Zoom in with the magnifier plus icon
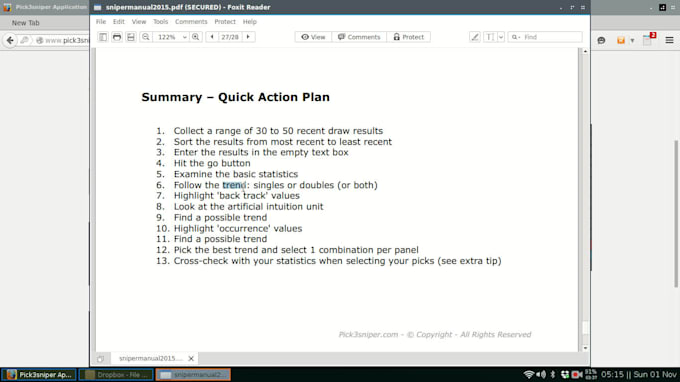Viewport: 680px width, 382px height. (196, 37)
